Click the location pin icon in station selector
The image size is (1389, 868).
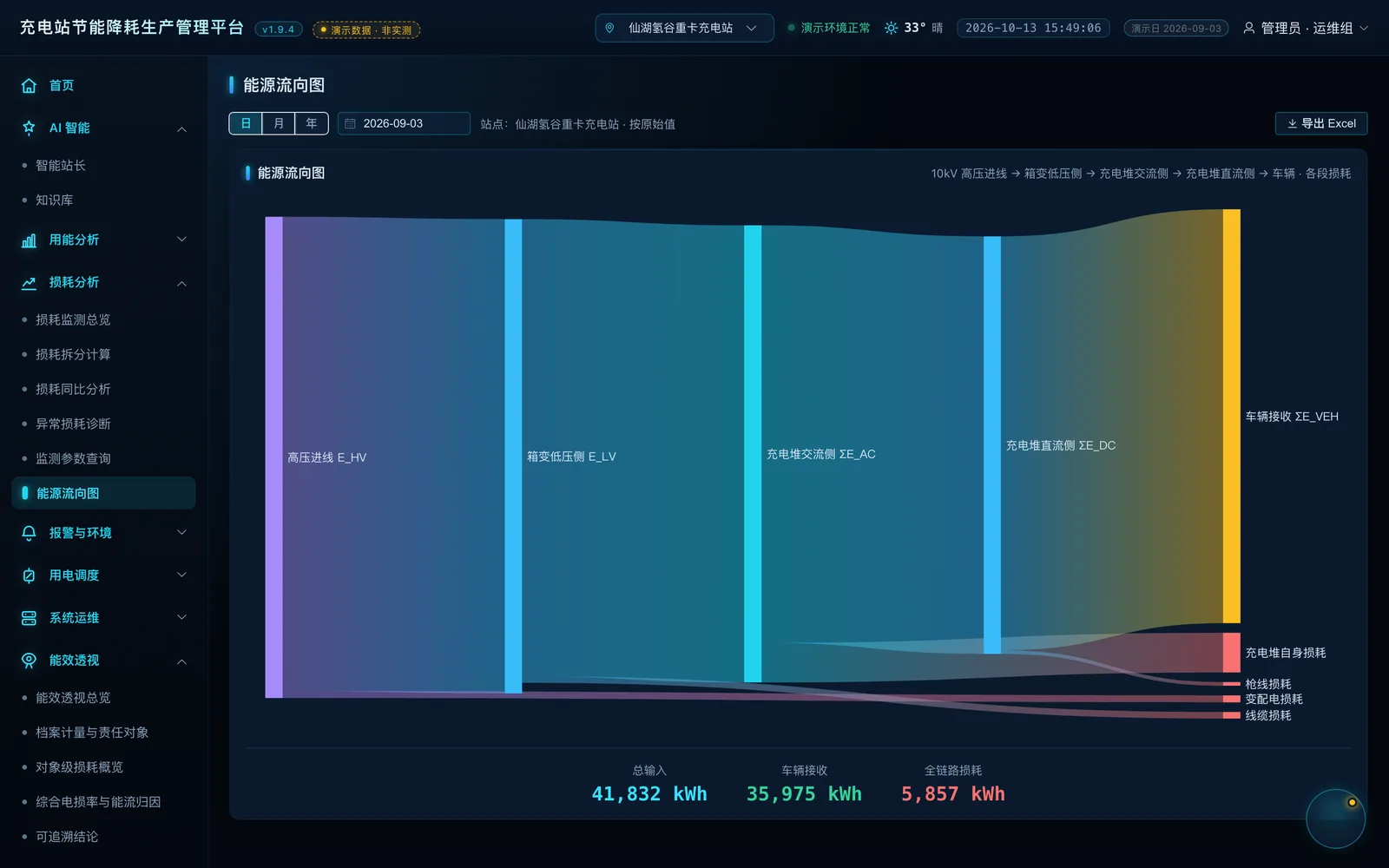pos(609,28)
